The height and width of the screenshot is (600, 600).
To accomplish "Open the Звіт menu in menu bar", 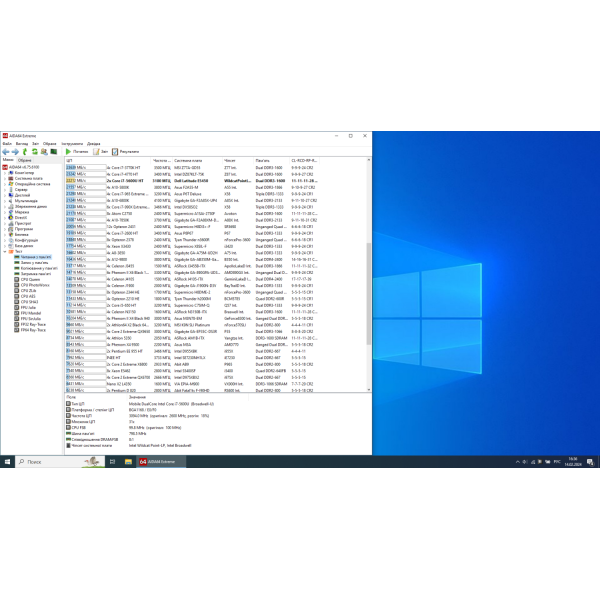I will pyautogui.click(x=36, y=144).
